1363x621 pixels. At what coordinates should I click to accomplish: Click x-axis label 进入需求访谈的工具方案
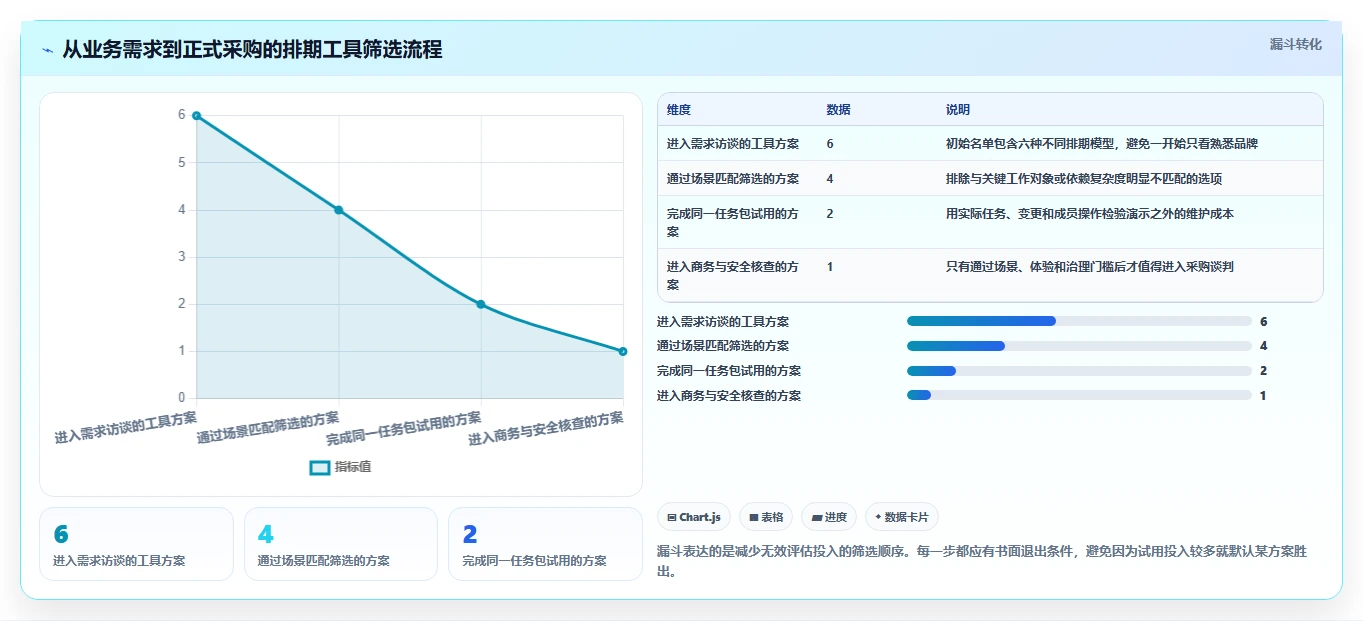tap(126, 427)
